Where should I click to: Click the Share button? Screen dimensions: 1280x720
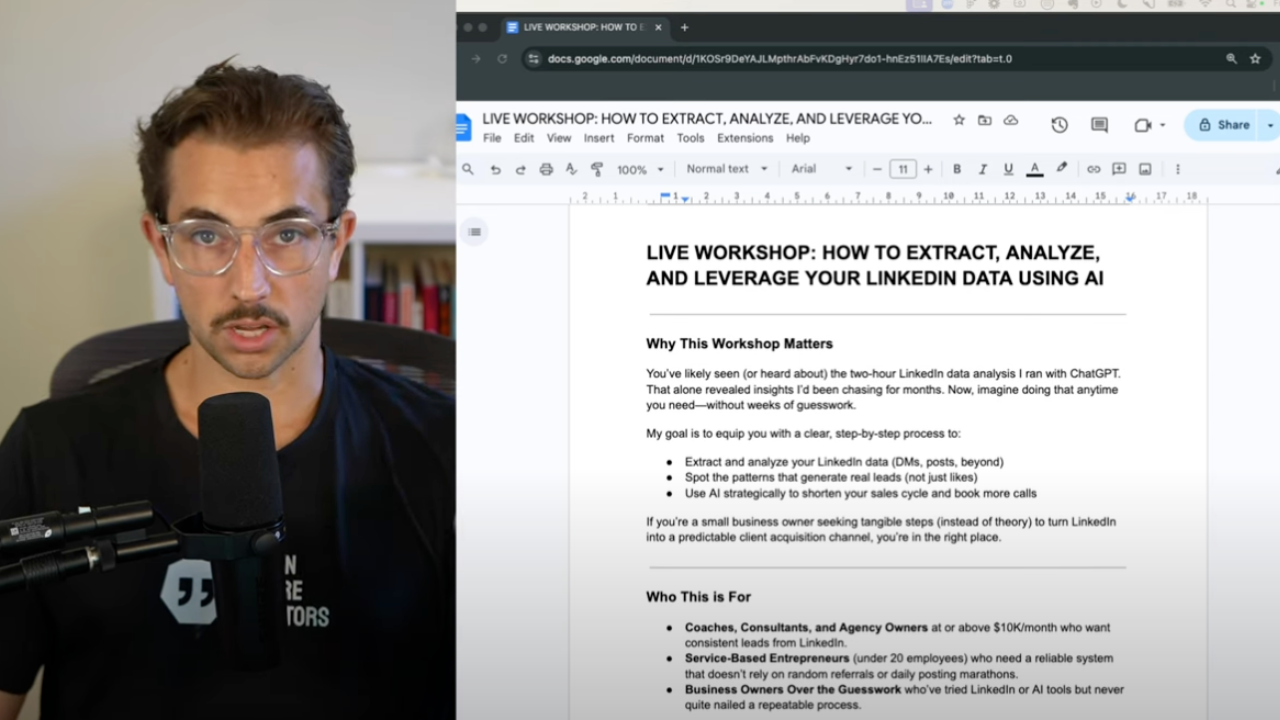(1224, 125)
